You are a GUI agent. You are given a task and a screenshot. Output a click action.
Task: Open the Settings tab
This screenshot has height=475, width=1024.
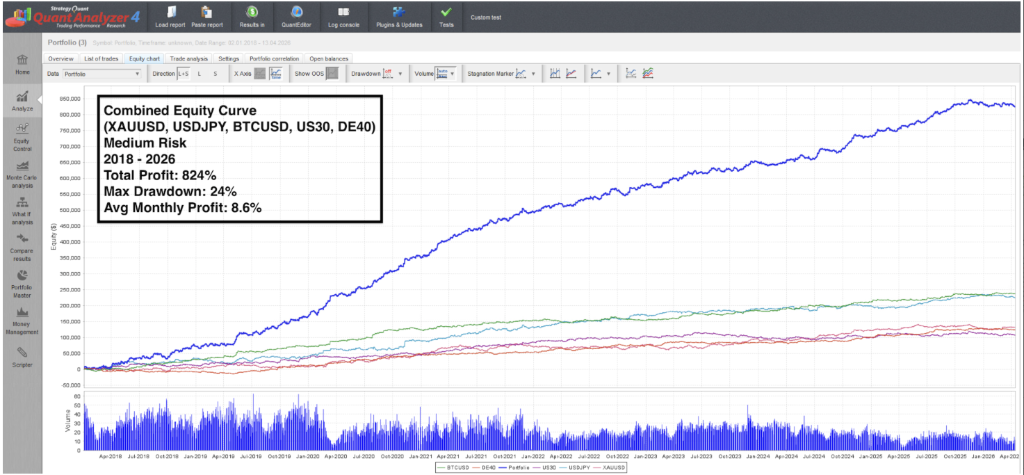[229, 59]
